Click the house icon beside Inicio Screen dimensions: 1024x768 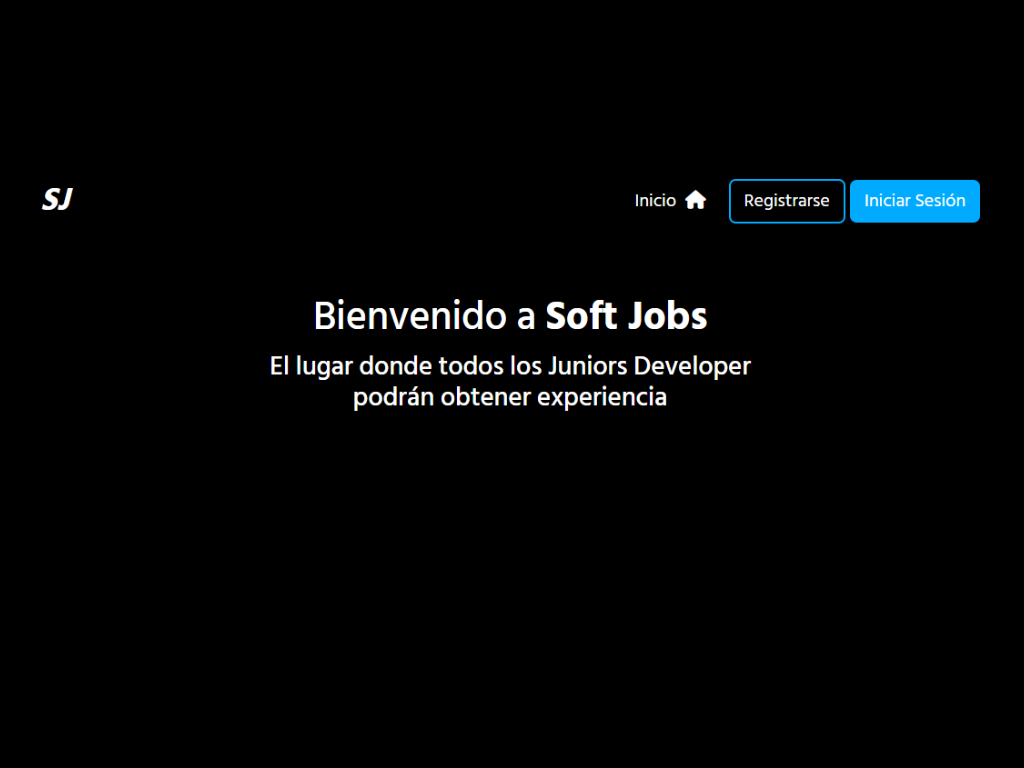click(695, 200)
